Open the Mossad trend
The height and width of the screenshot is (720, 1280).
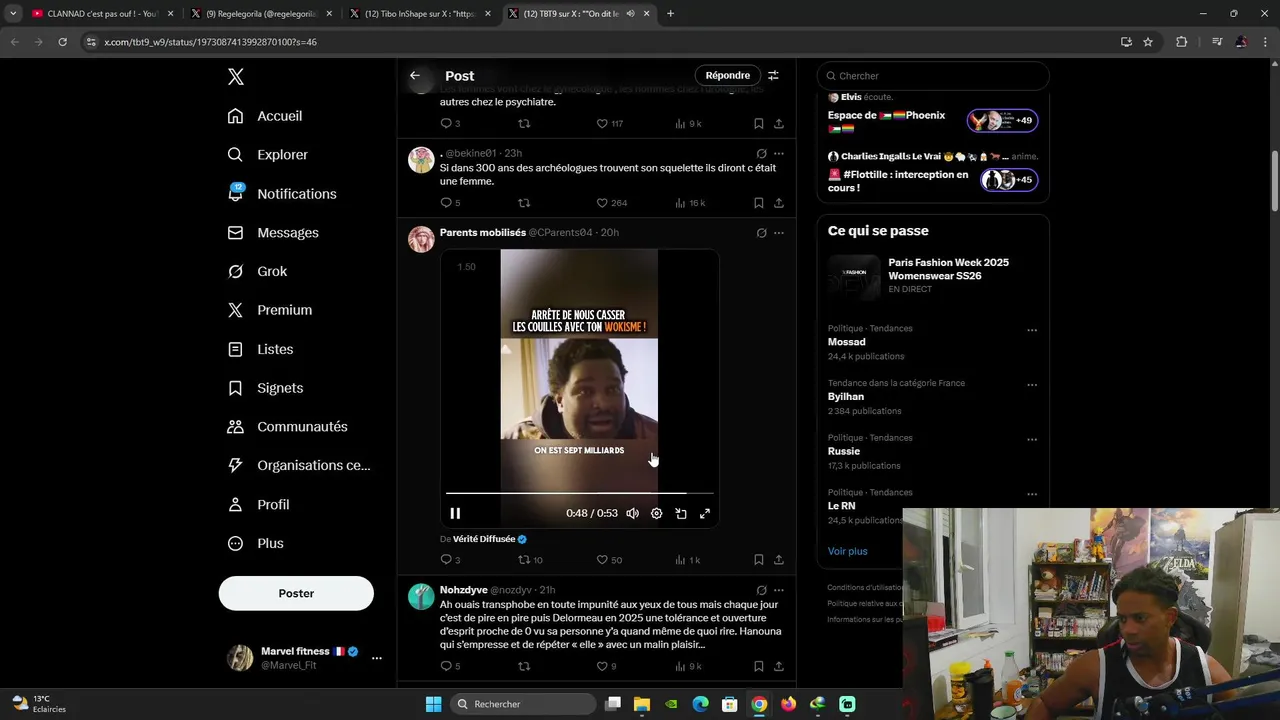(x=847, y=342)
